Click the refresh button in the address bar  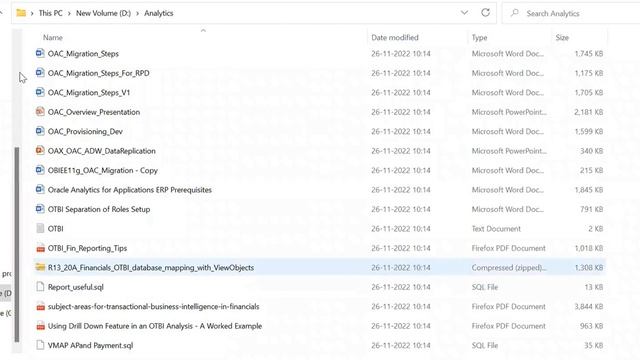coord(485,13)
